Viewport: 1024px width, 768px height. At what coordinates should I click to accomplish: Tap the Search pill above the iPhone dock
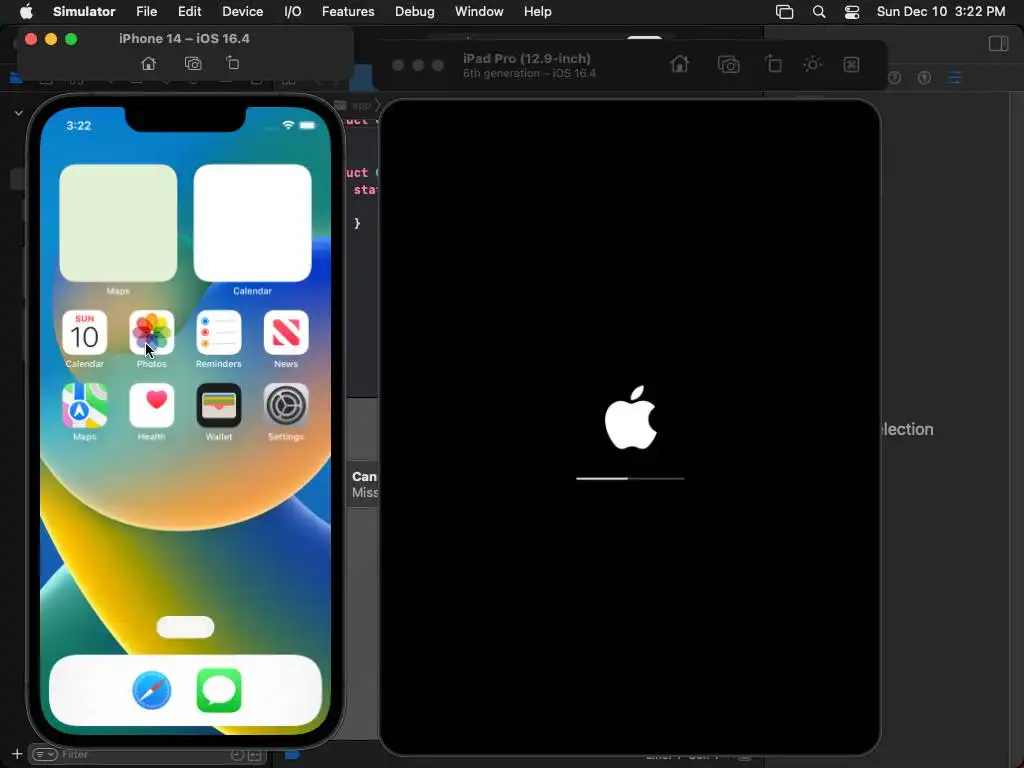(x=185, y=627)
